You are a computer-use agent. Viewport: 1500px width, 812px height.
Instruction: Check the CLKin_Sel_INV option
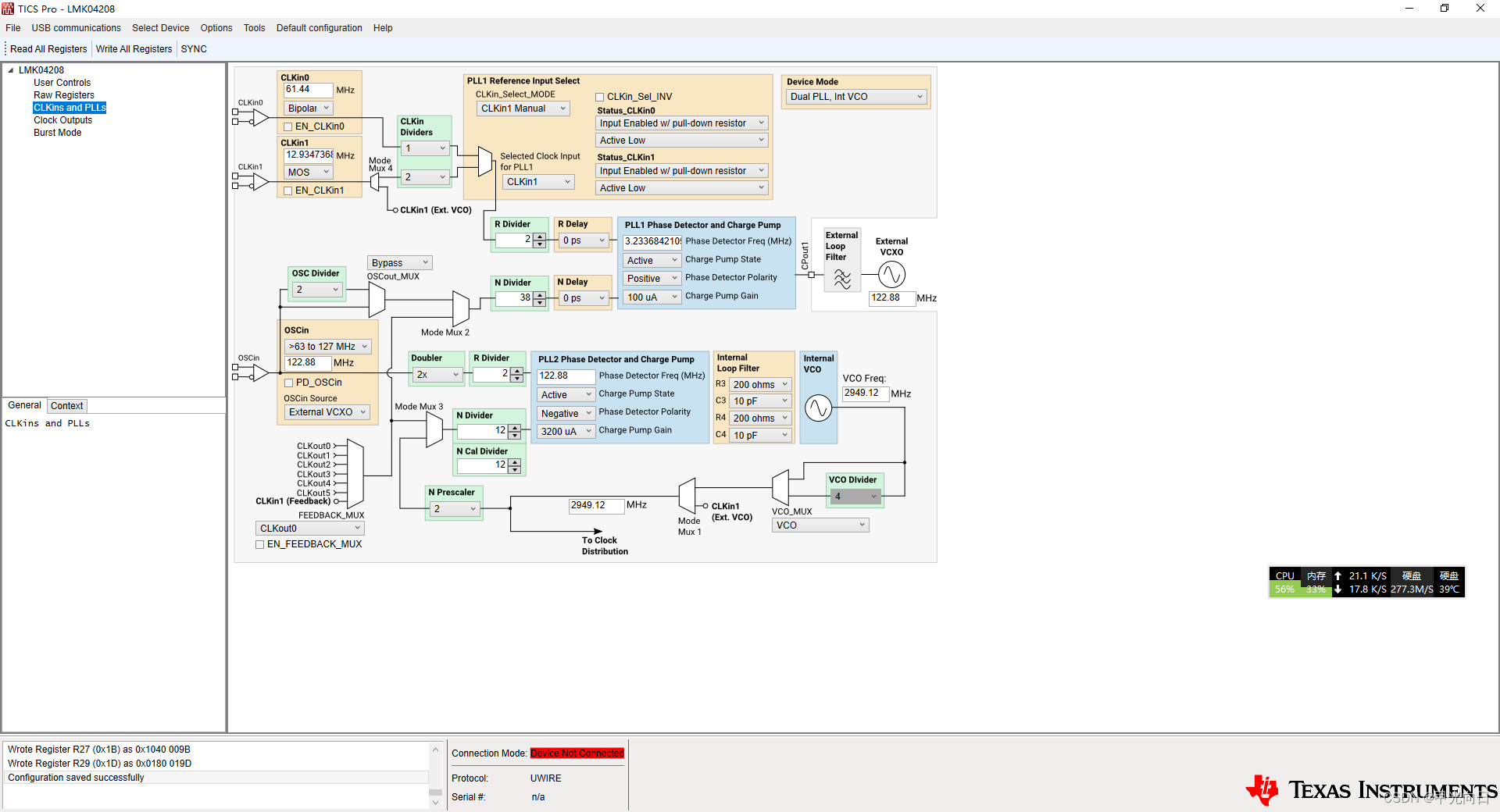coord(600,96)
